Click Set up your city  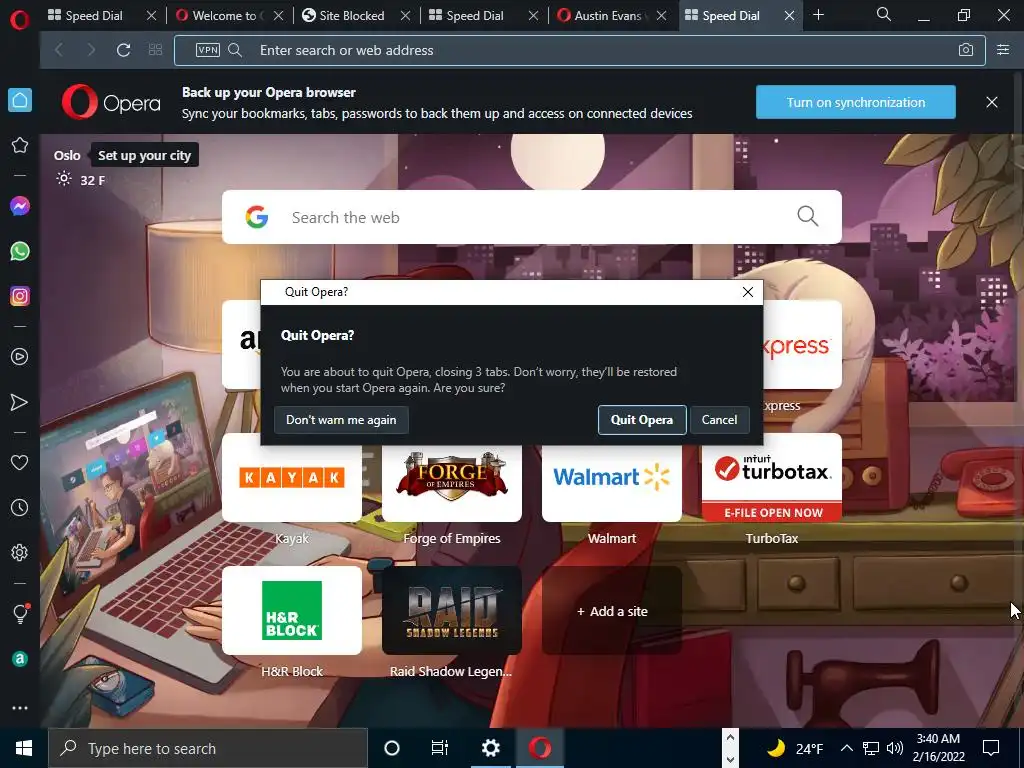coord(144,155)
